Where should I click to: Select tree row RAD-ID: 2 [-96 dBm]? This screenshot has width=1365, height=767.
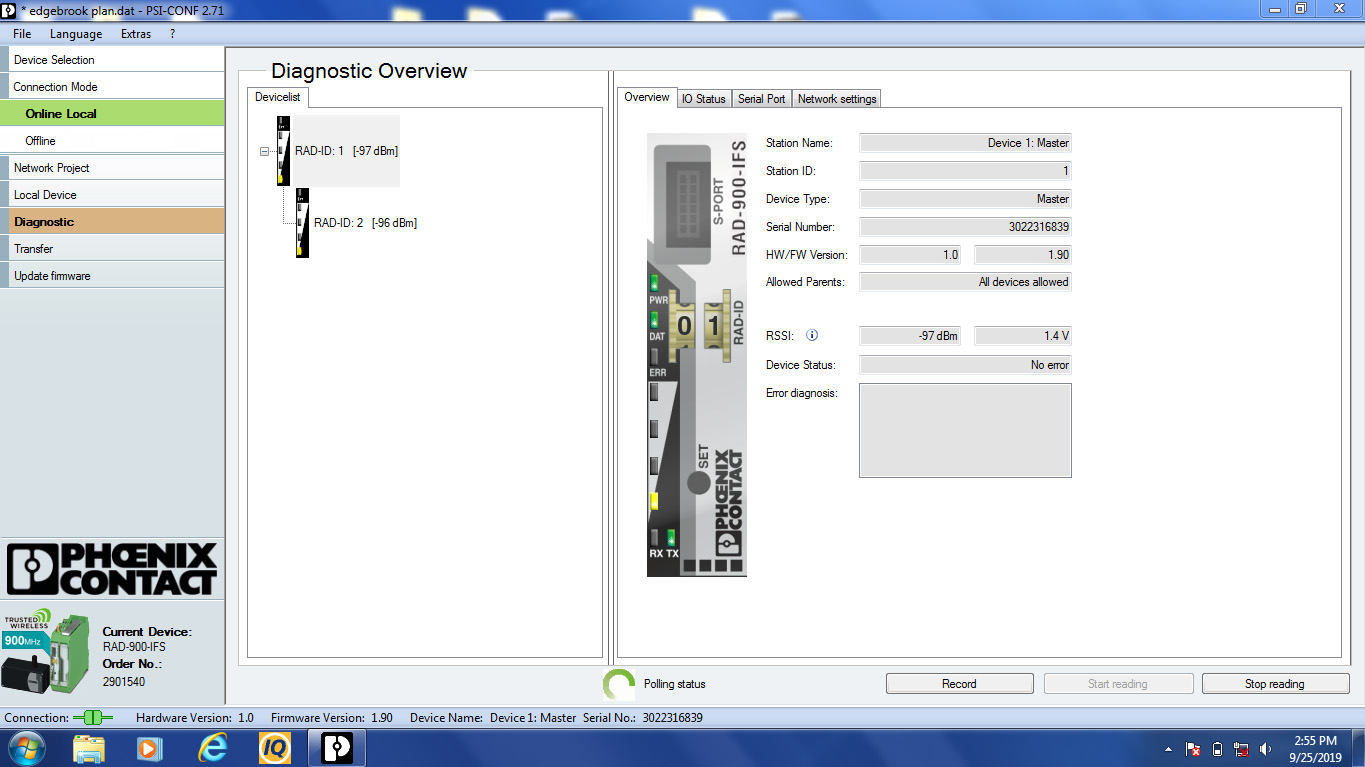[365, 223]
